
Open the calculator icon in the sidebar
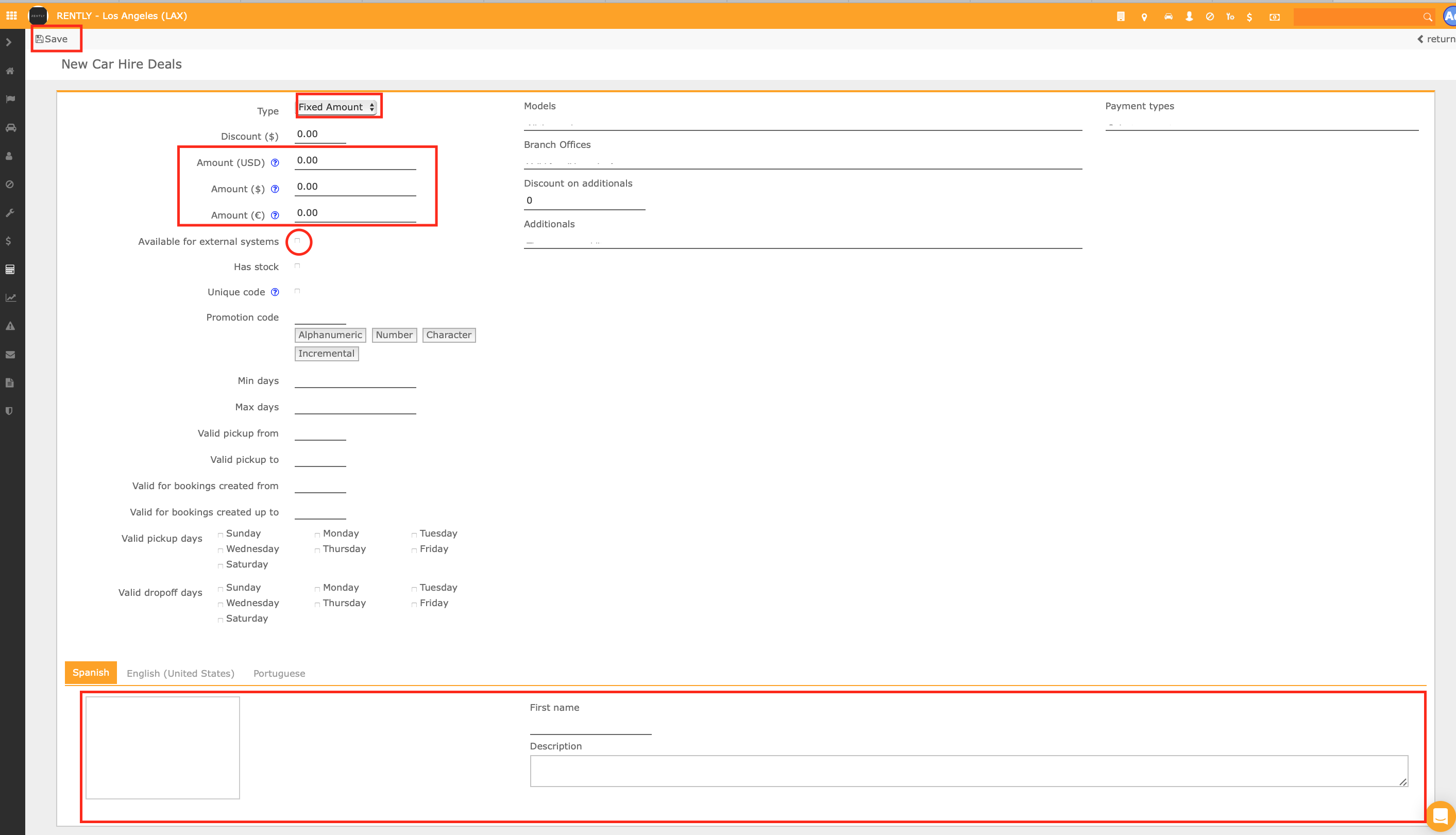point(10,270)
